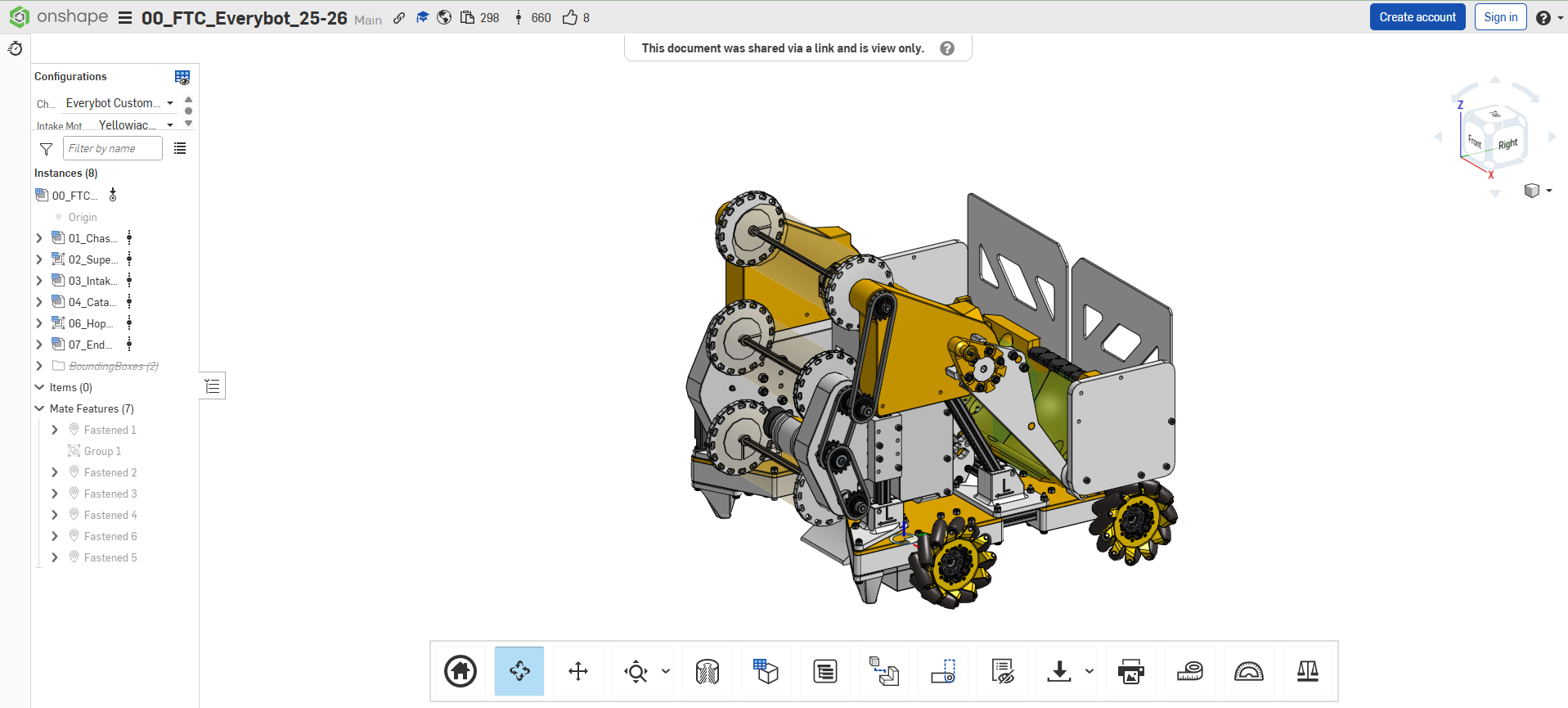Click the configurations panel scroll dot
Screen dimensions: 1568x708
(x=189, y=110)
